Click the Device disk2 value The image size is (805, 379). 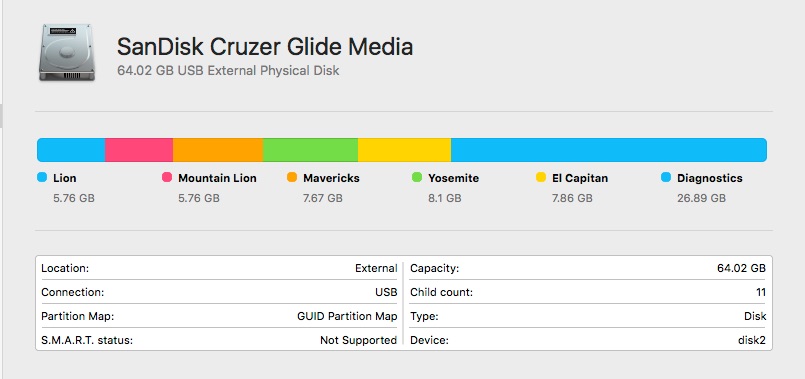click(752, 340)
